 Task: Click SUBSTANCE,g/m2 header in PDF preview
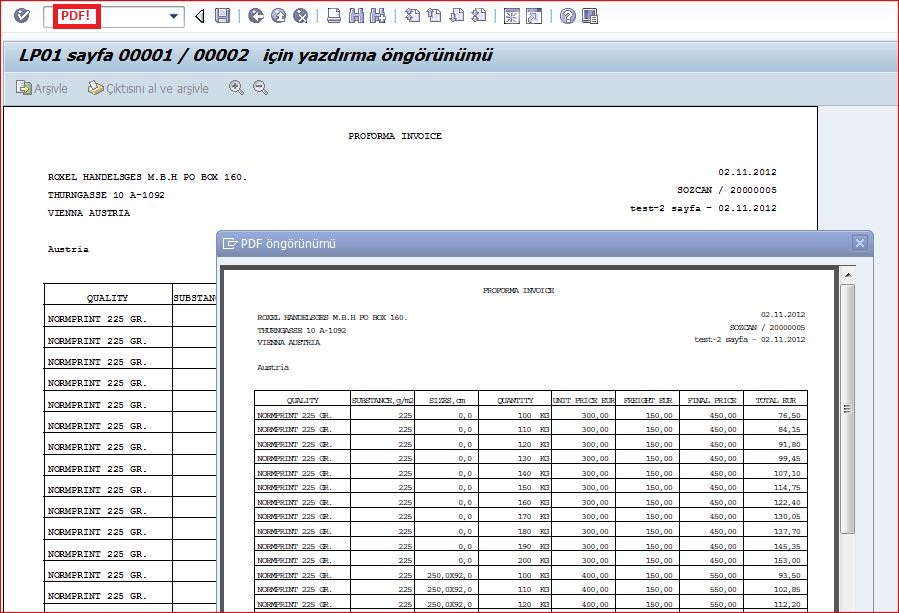382,400
